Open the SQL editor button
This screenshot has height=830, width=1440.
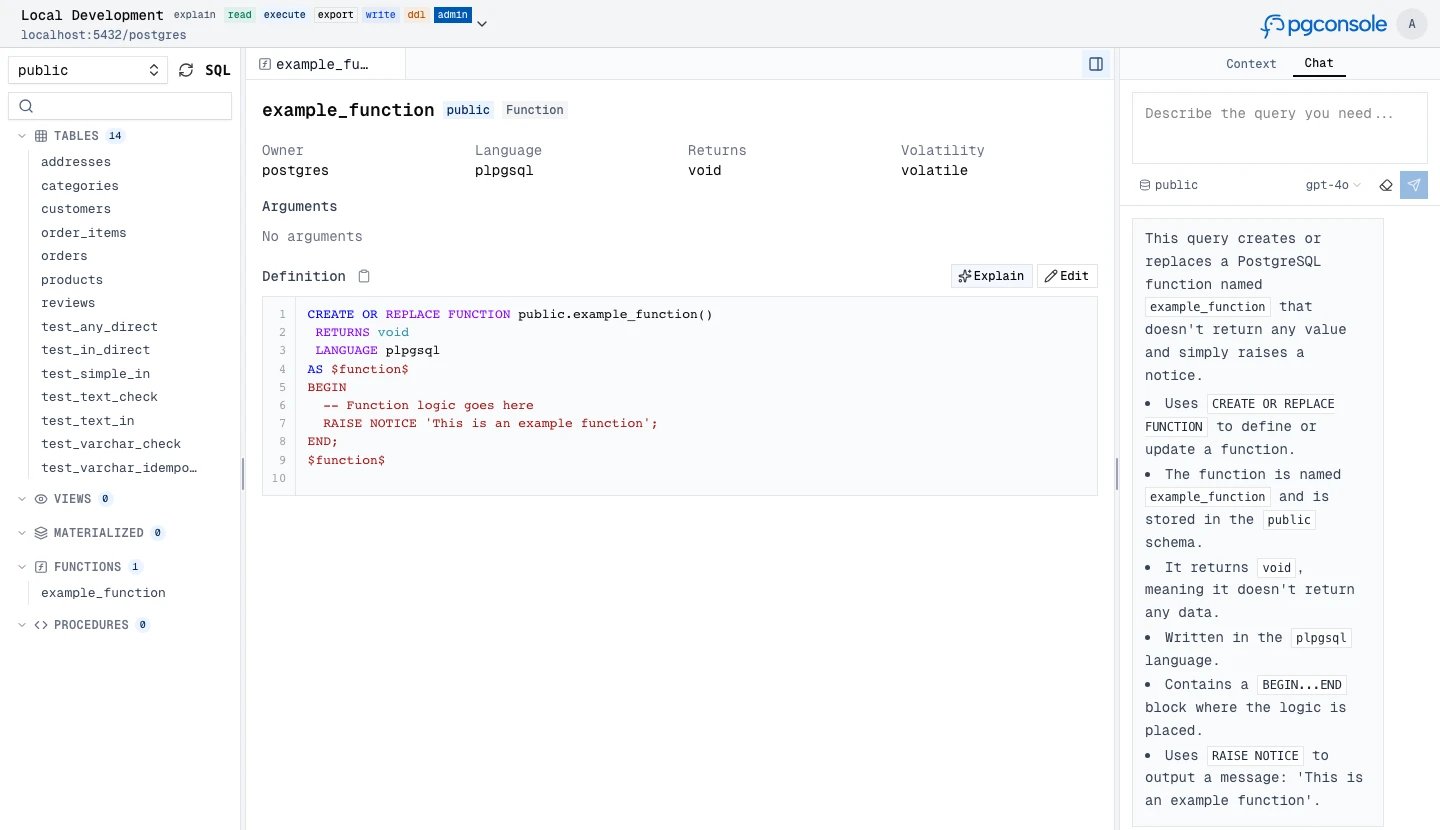click(x=218, y=70)
